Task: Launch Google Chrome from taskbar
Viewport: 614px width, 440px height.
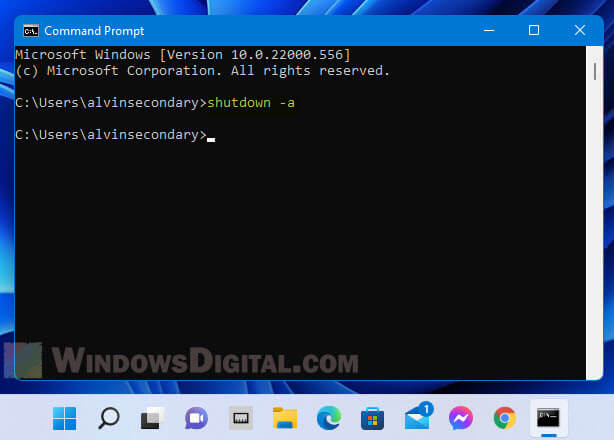Action: 505,418
